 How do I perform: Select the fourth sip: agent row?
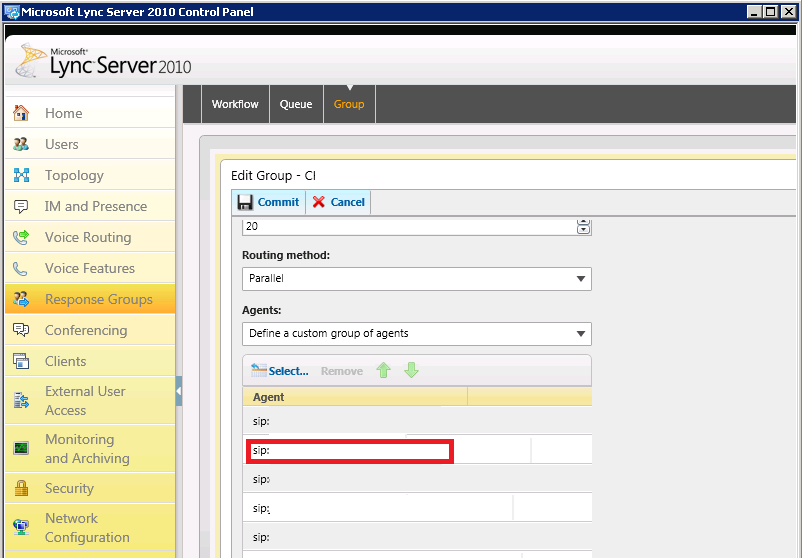[417, 508]
